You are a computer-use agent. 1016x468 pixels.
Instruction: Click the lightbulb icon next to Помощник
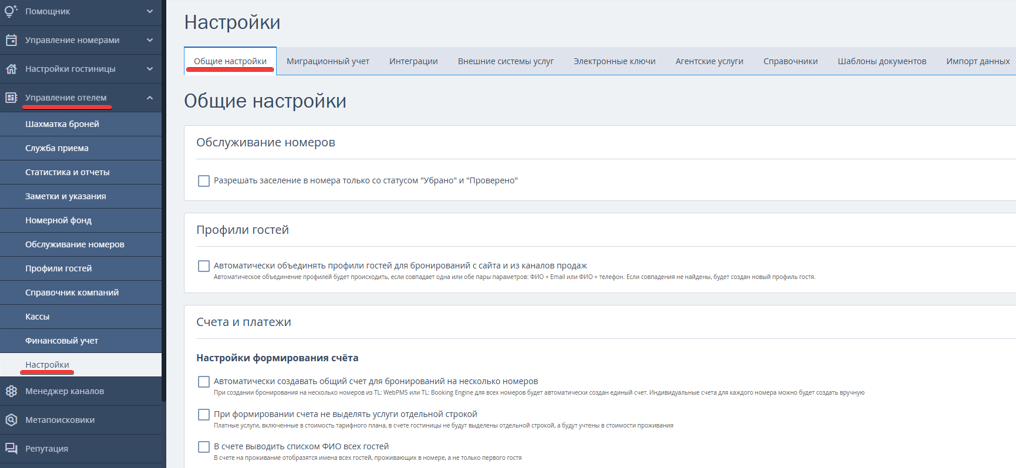[11, 11]
